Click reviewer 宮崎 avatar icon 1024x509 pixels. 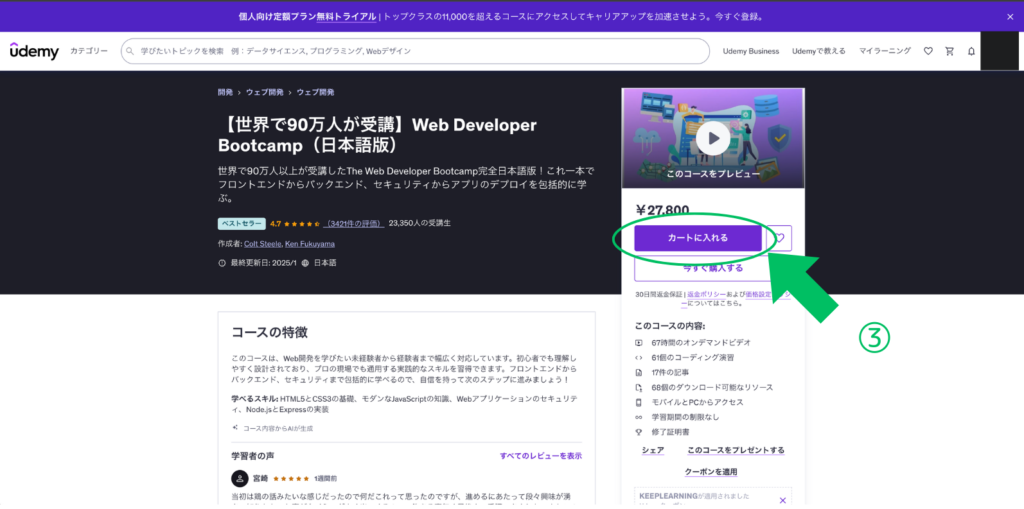point(240,478)
